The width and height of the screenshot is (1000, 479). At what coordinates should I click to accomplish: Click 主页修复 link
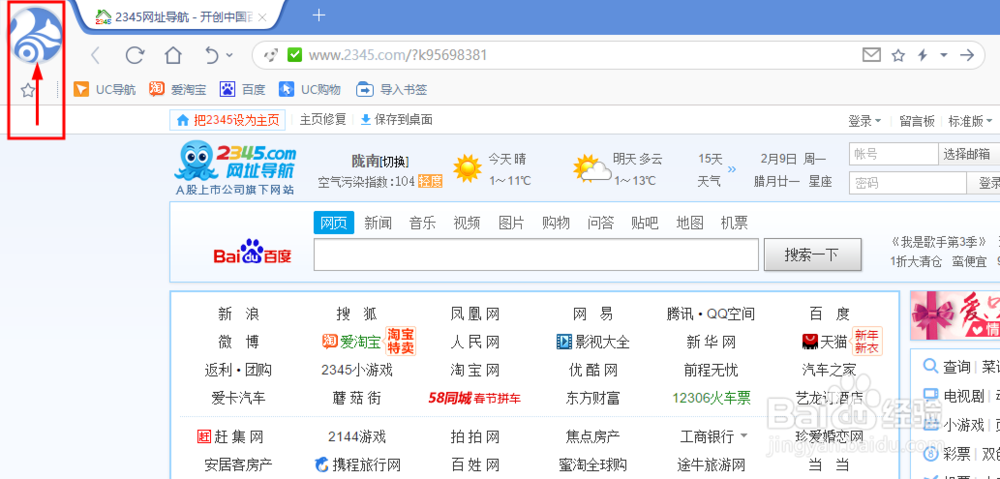click(x=323, y=119)
